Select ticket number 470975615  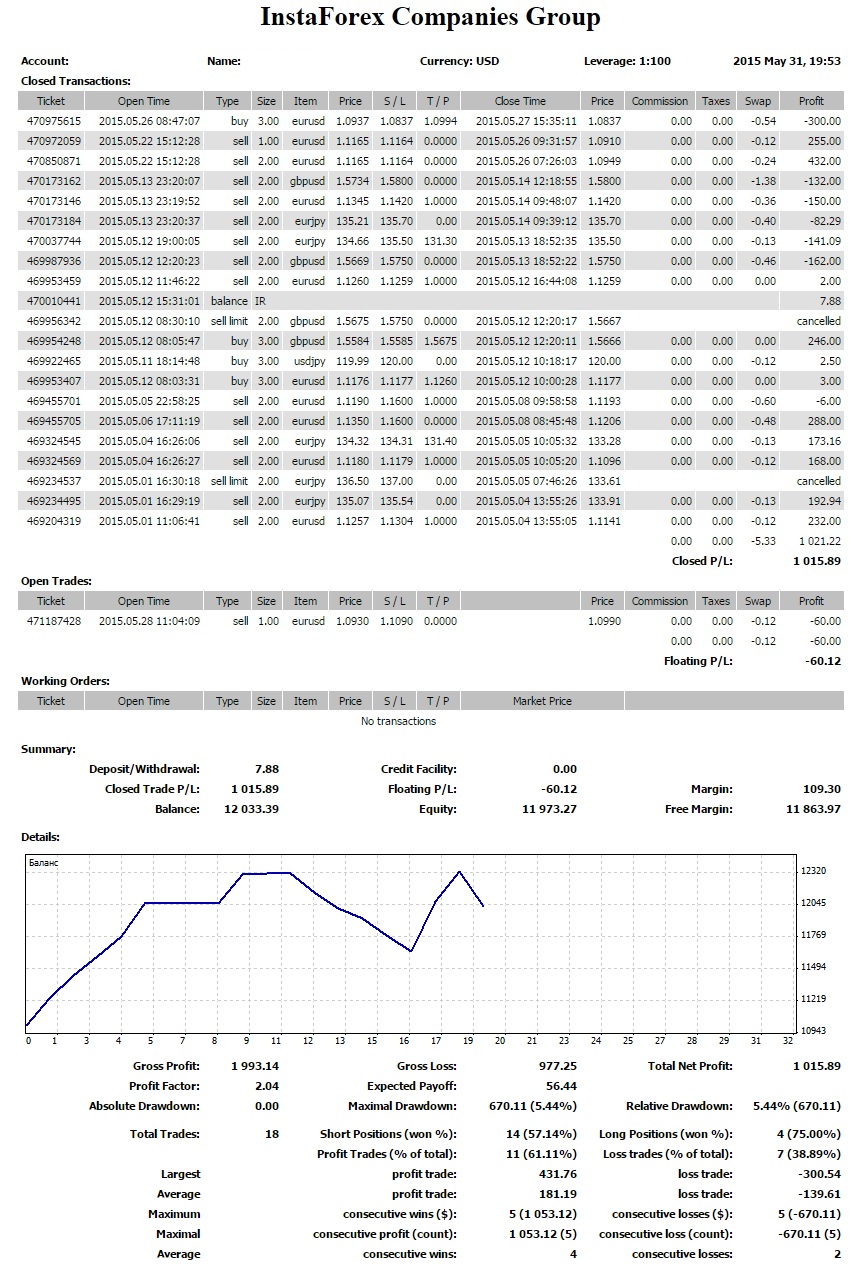[x=54, y=121]
